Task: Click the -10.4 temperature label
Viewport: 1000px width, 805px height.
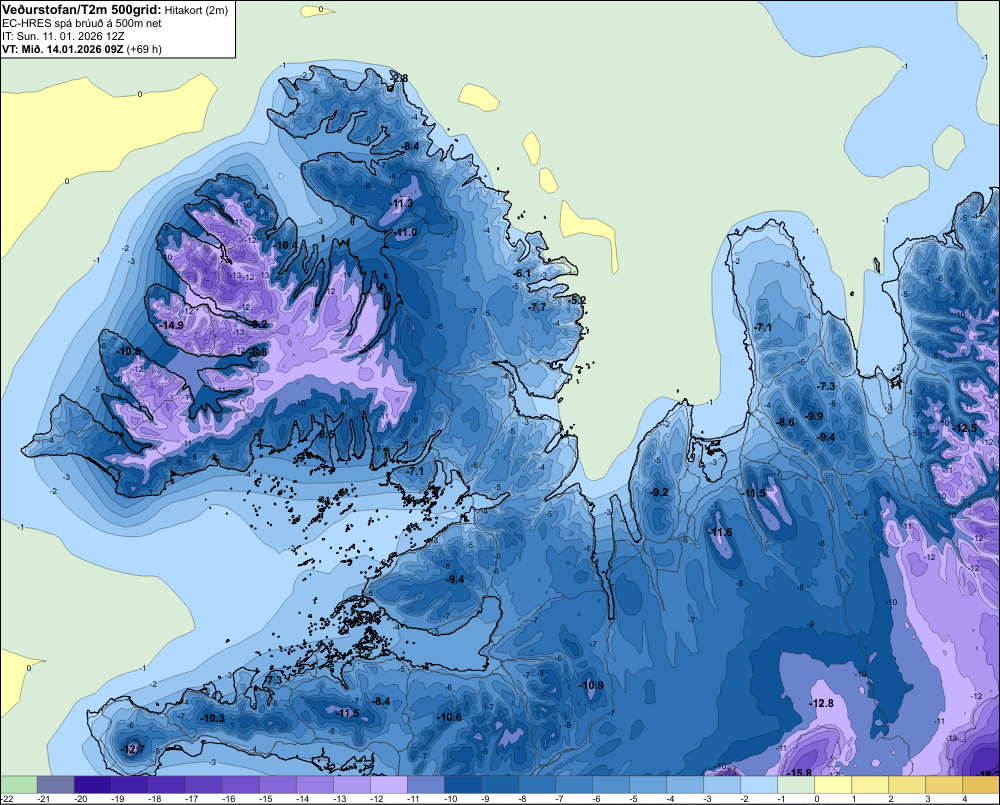Action: click(286, 245)
